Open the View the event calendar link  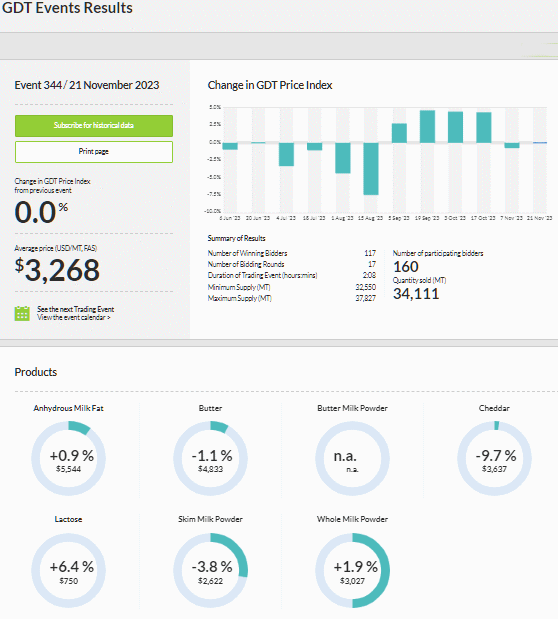tap(74, 317)
